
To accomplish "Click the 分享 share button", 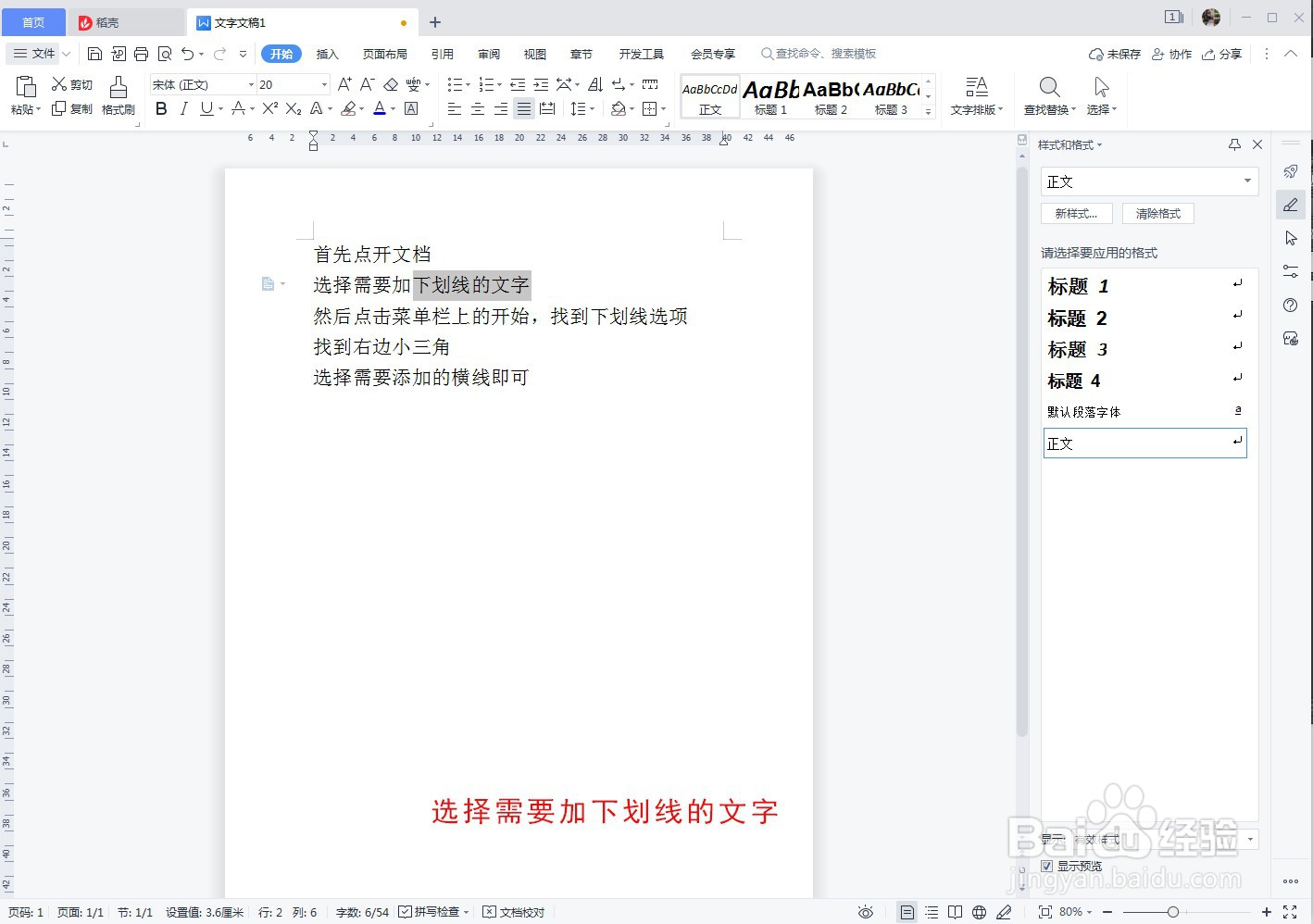I will 1221,54.
